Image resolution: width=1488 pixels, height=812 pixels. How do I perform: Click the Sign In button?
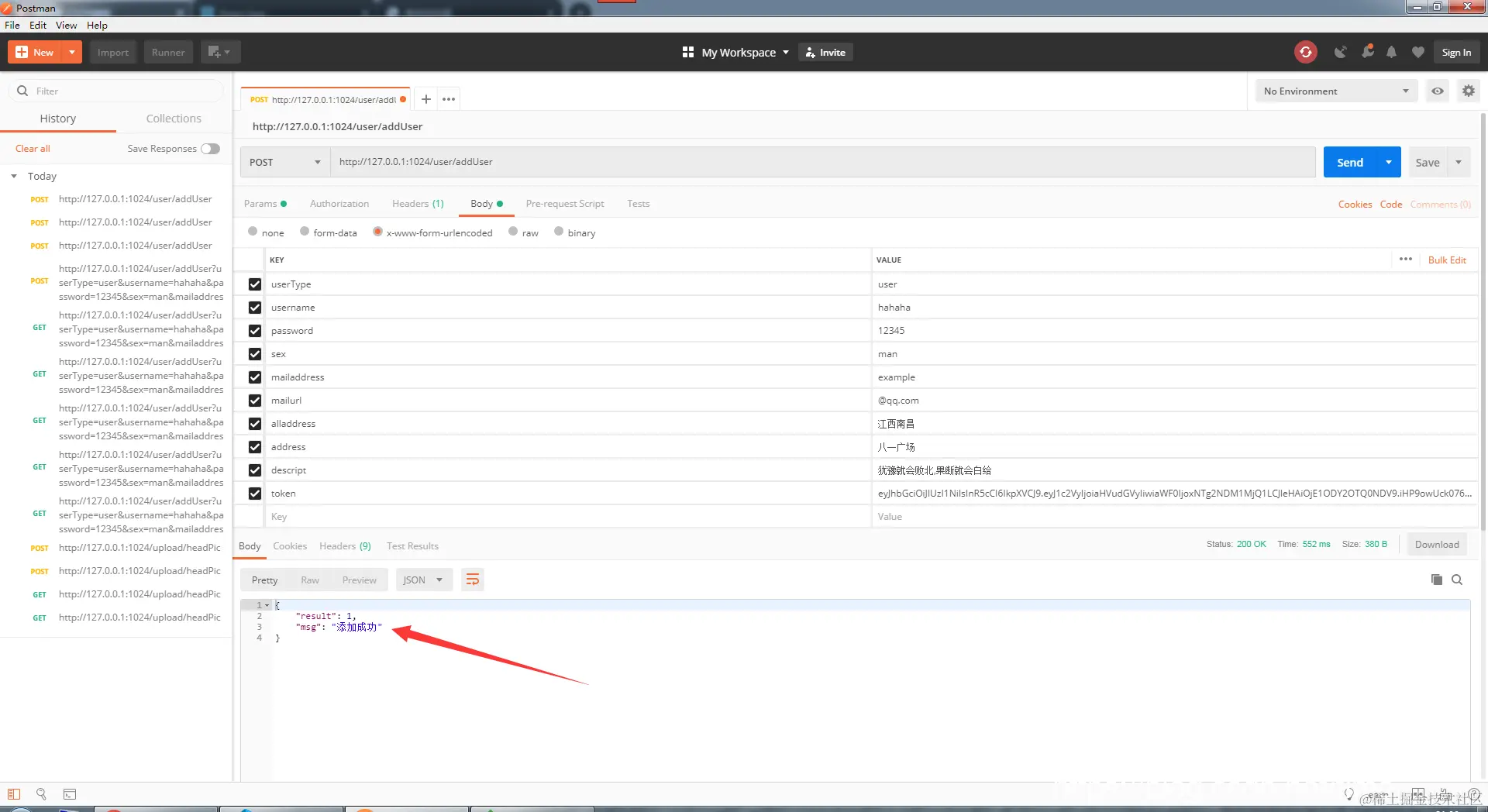(1456, 52)
